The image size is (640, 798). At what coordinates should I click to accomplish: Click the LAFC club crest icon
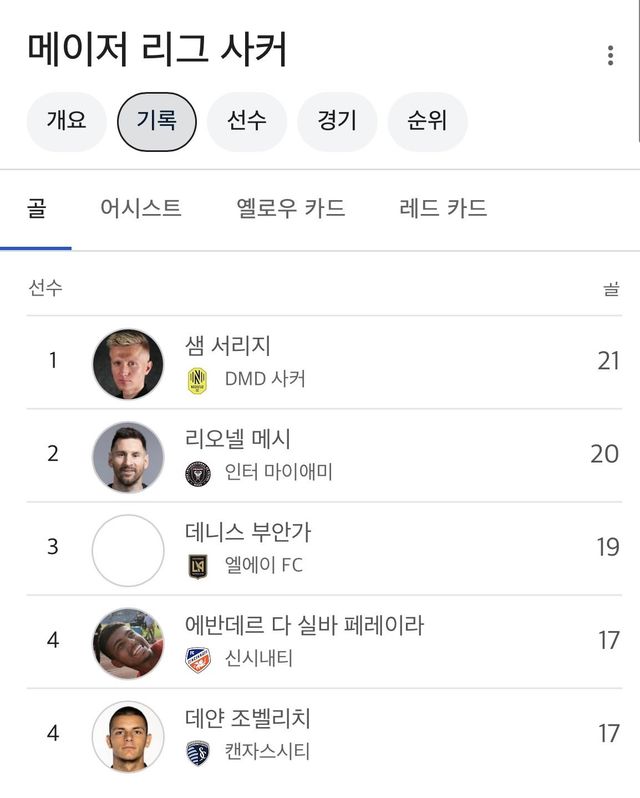coord(198,566)
